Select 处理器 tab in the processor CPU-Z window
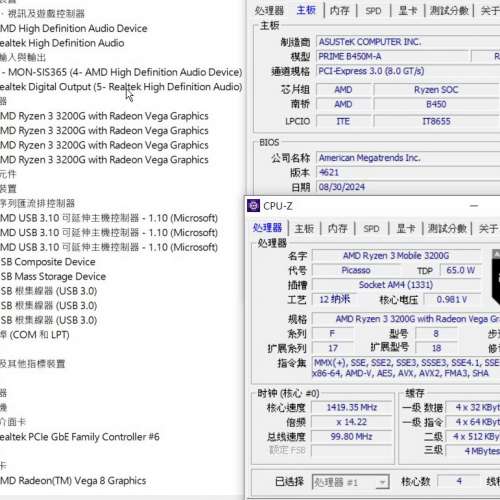 point(267,228)
